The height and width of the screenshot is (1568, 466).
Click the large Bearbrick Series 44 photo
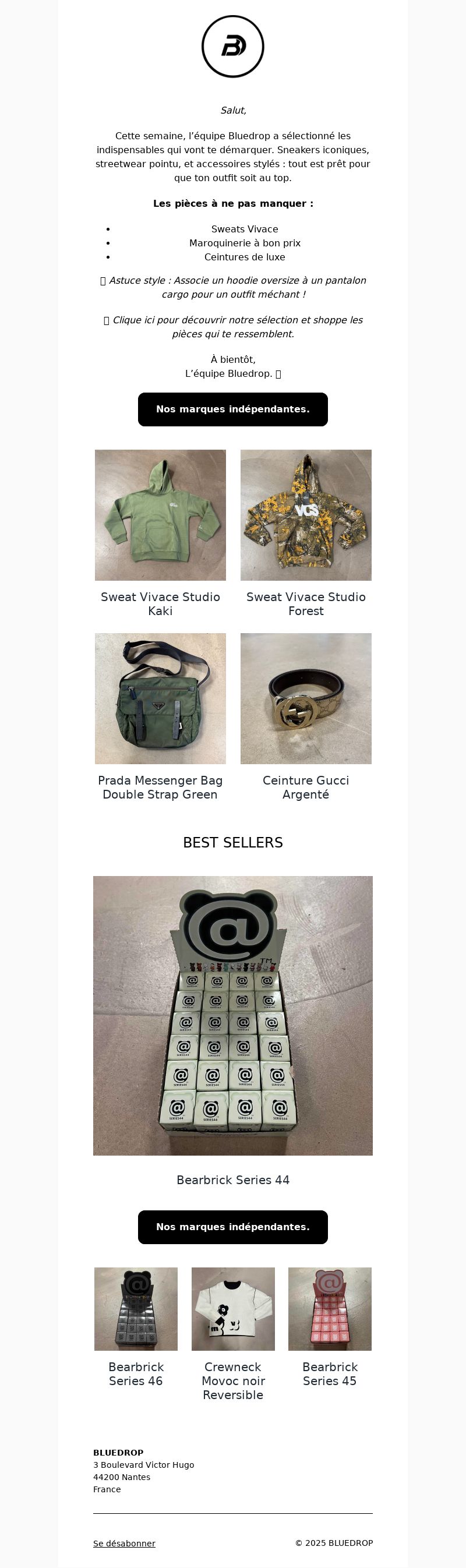(x=233, y=1015)
